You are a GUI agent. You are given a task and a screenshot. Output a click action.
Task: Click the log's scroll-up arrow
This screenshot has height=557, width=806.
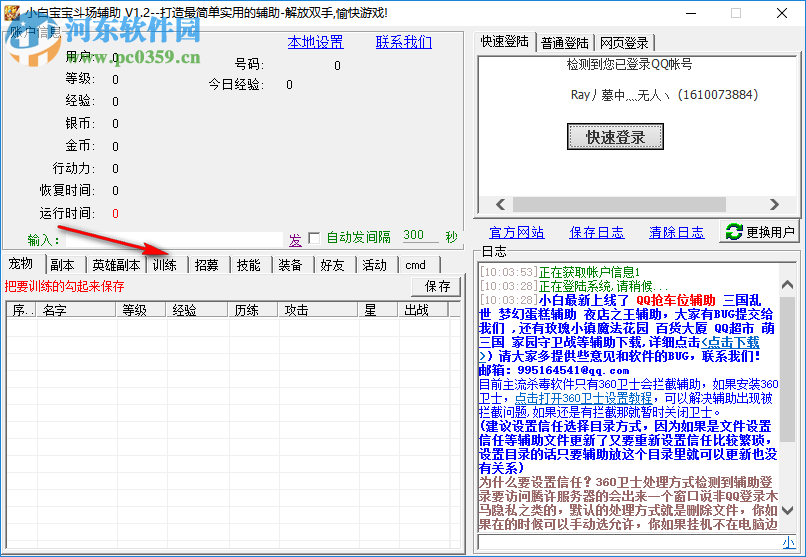(787, 285)
